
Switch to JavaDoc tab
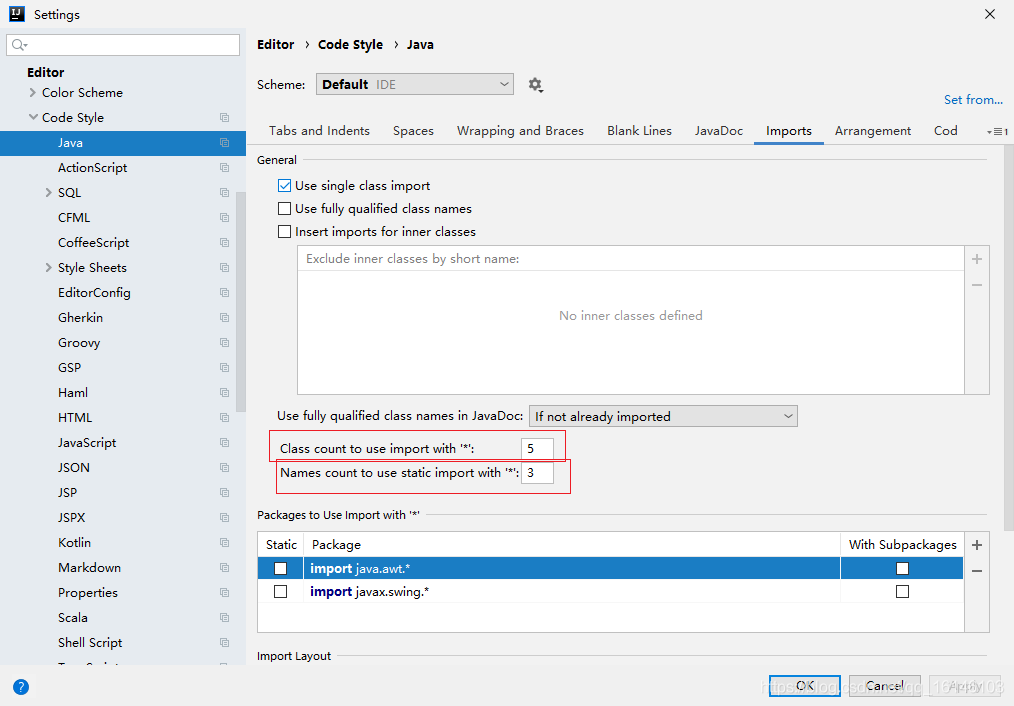(x=718, y=131)
